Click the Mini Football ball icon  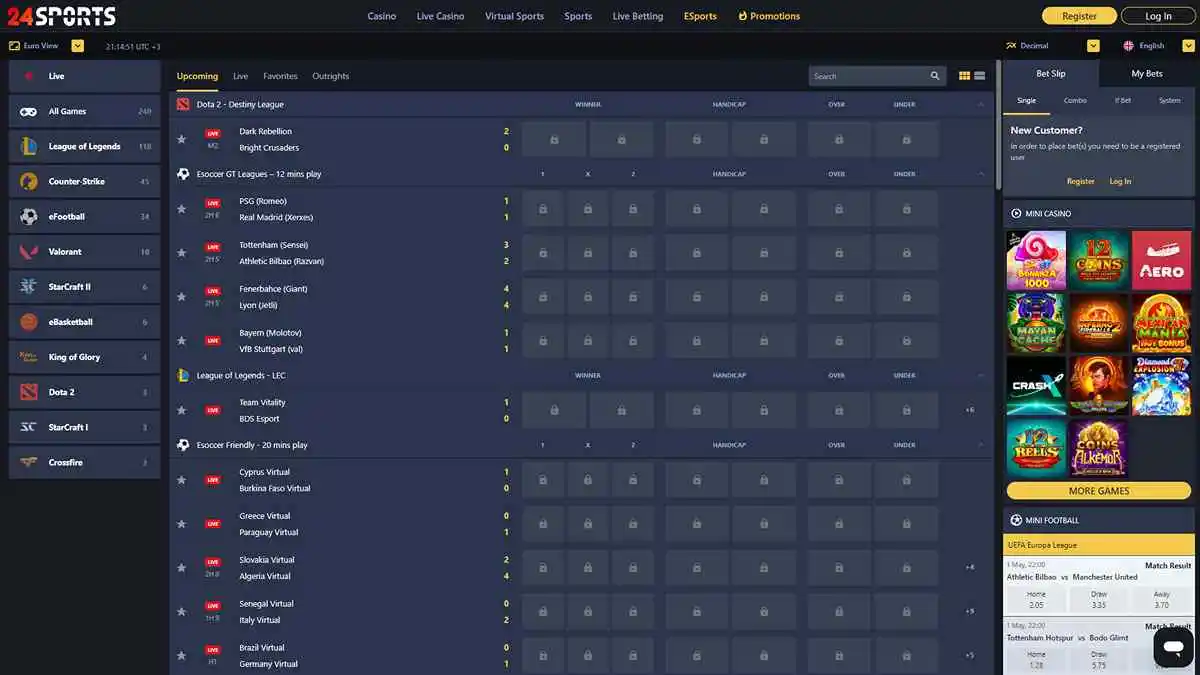pyautogui.click(x=1016, y=520)
